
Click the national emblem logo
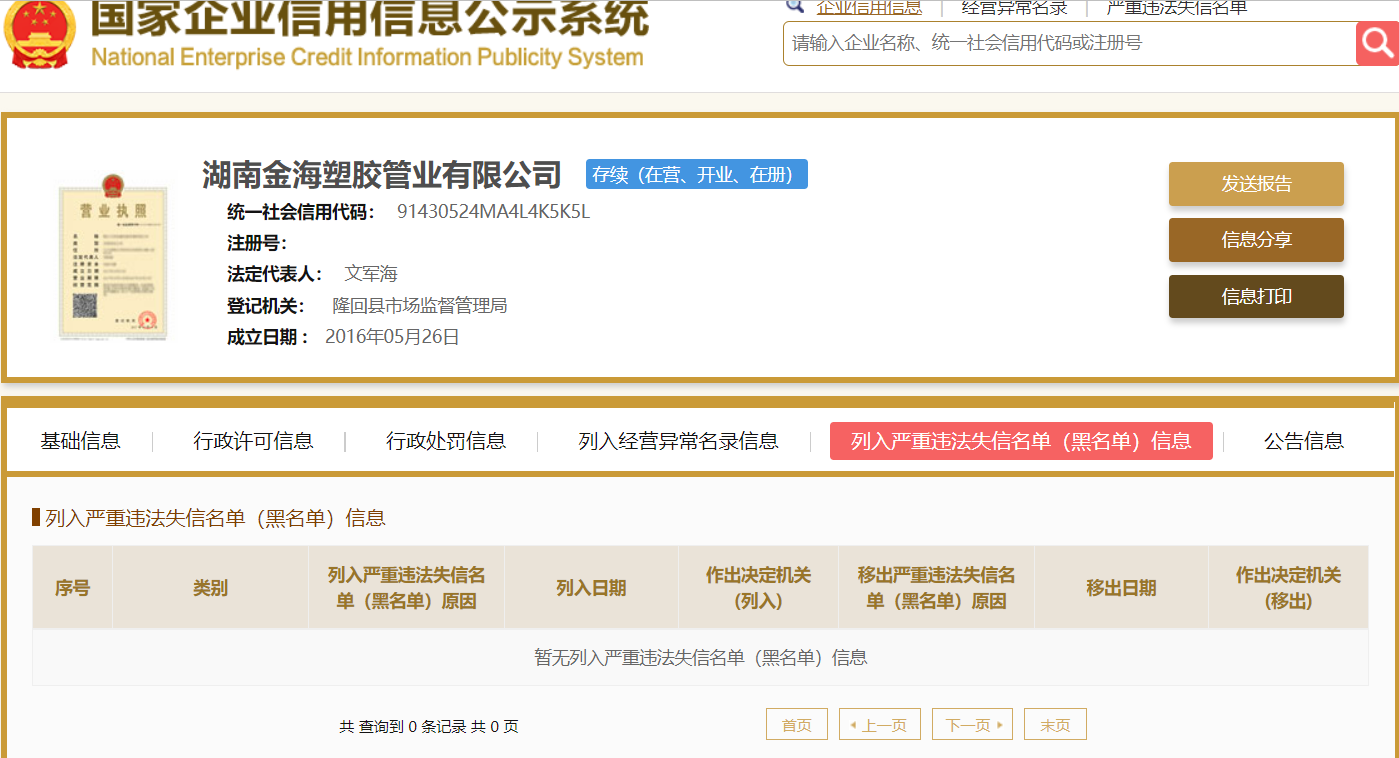pyautogui.click(x=39, y=33)
